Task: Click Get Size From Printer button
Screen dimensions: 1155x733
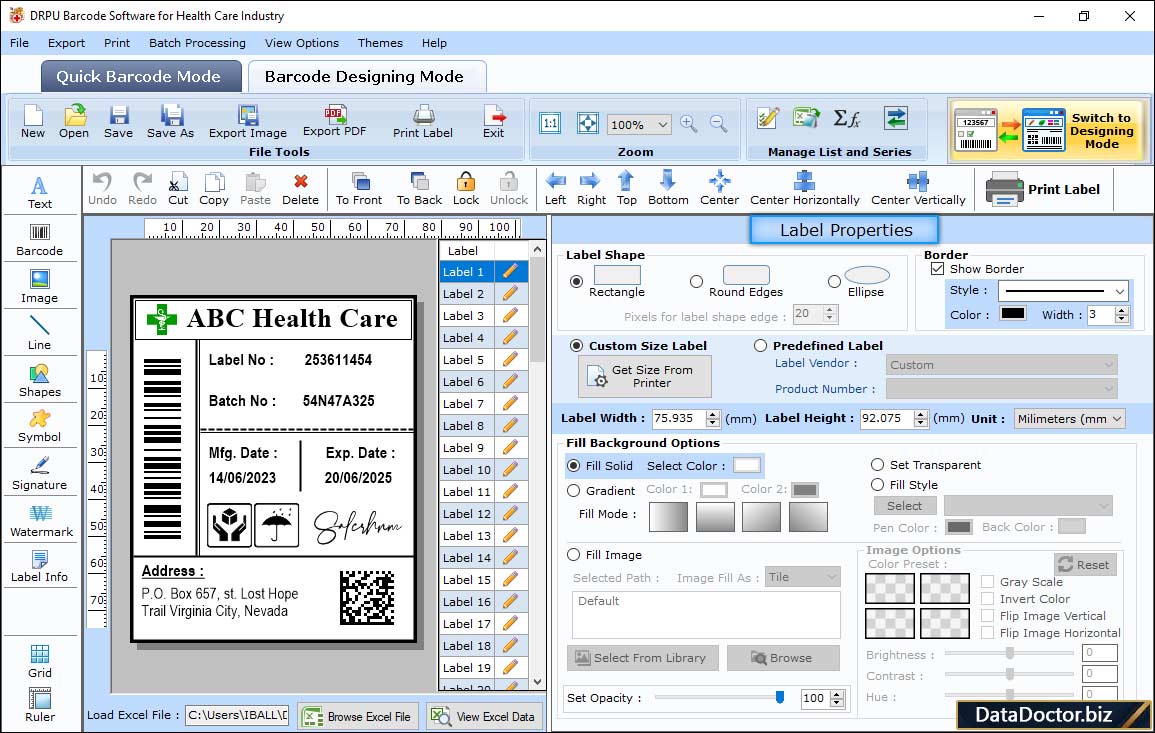Action: 645,376
